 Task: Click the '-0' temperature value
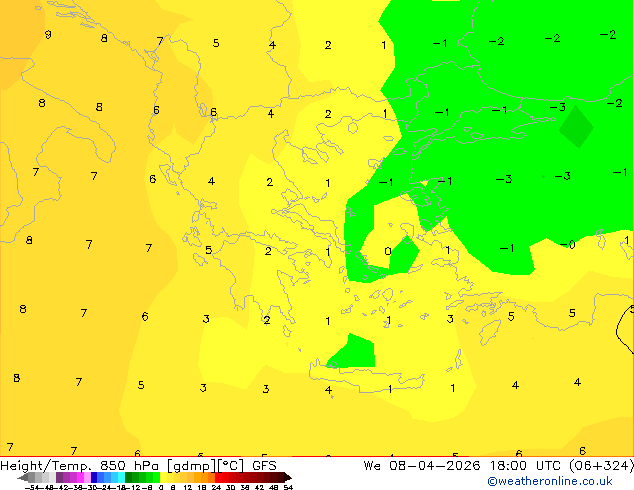[568, 245]
